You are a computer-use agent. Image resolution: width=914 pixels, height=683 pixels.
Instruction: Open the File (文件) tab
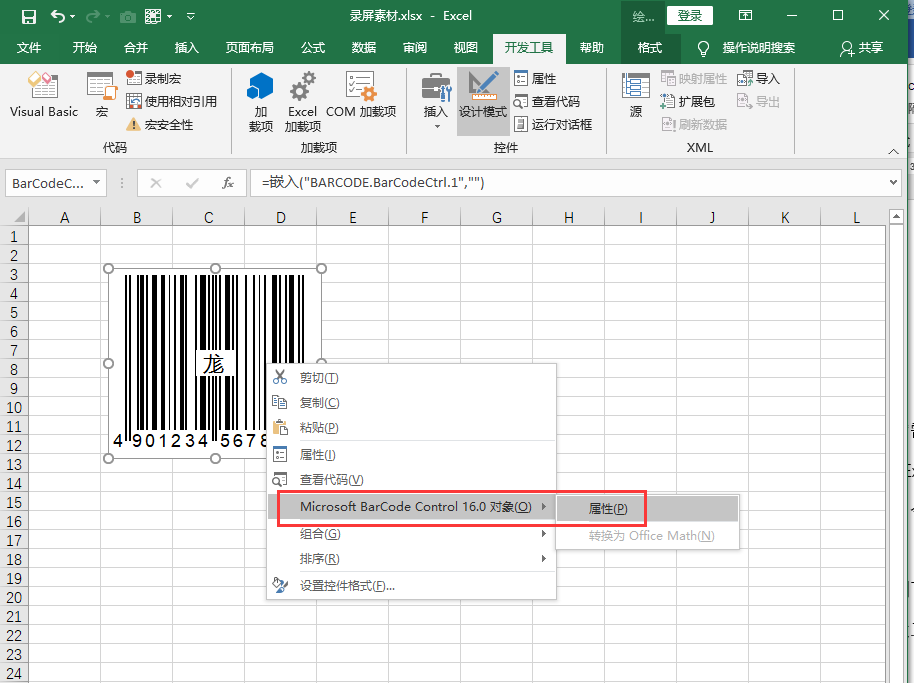(29, 48)
